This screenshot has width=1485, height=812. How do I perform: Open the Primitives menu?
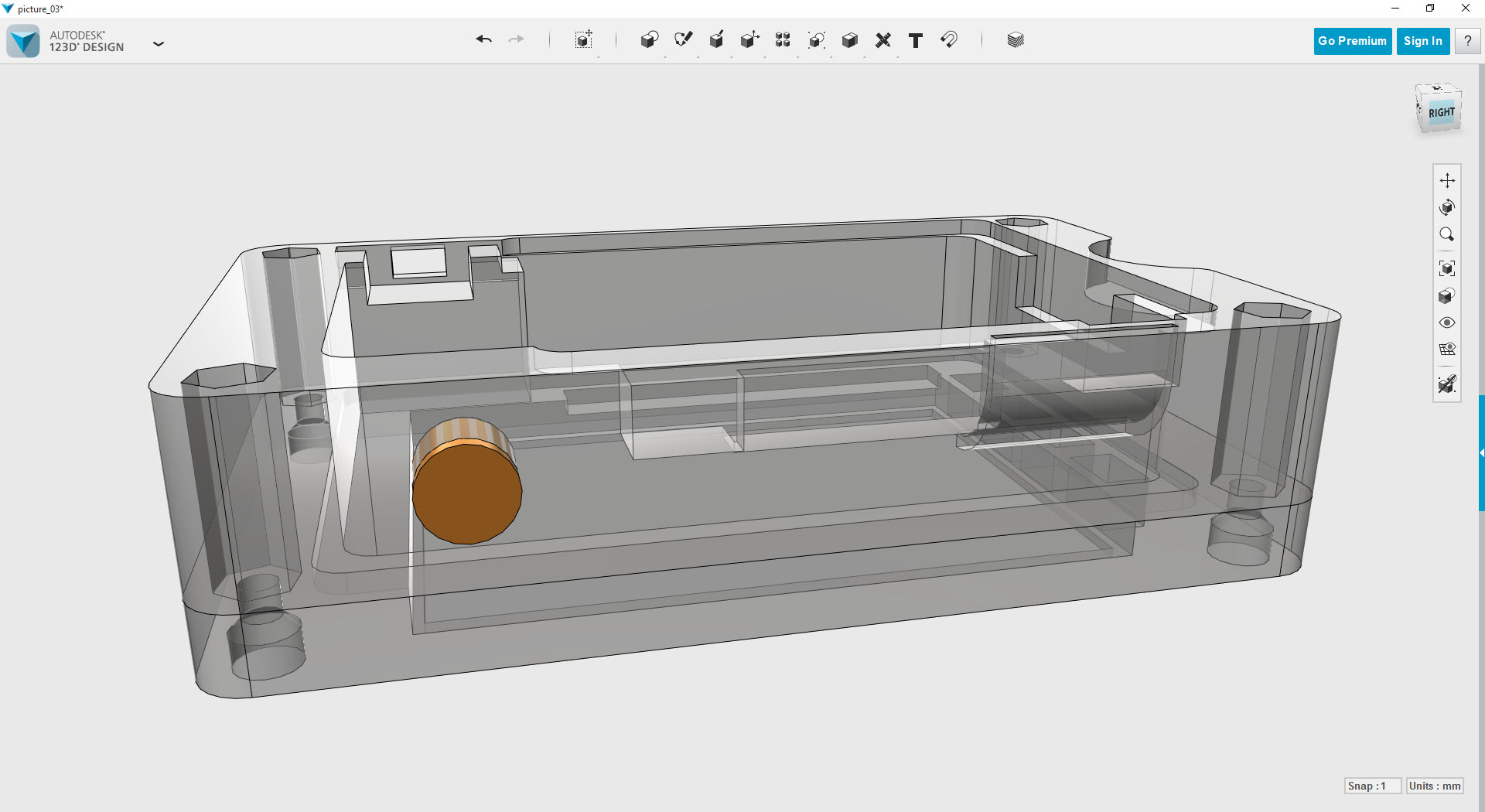click(650, 40)
